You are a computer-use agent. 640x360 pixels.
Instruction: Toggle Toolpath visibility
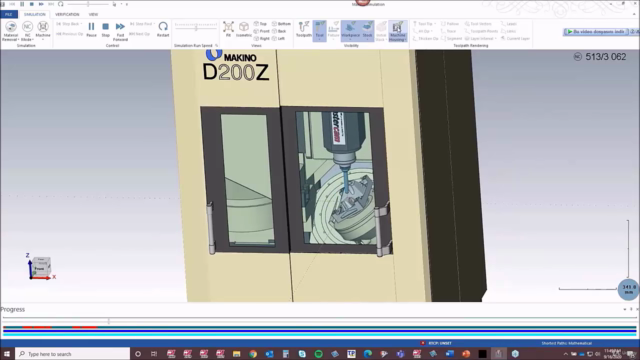(304, 29)
